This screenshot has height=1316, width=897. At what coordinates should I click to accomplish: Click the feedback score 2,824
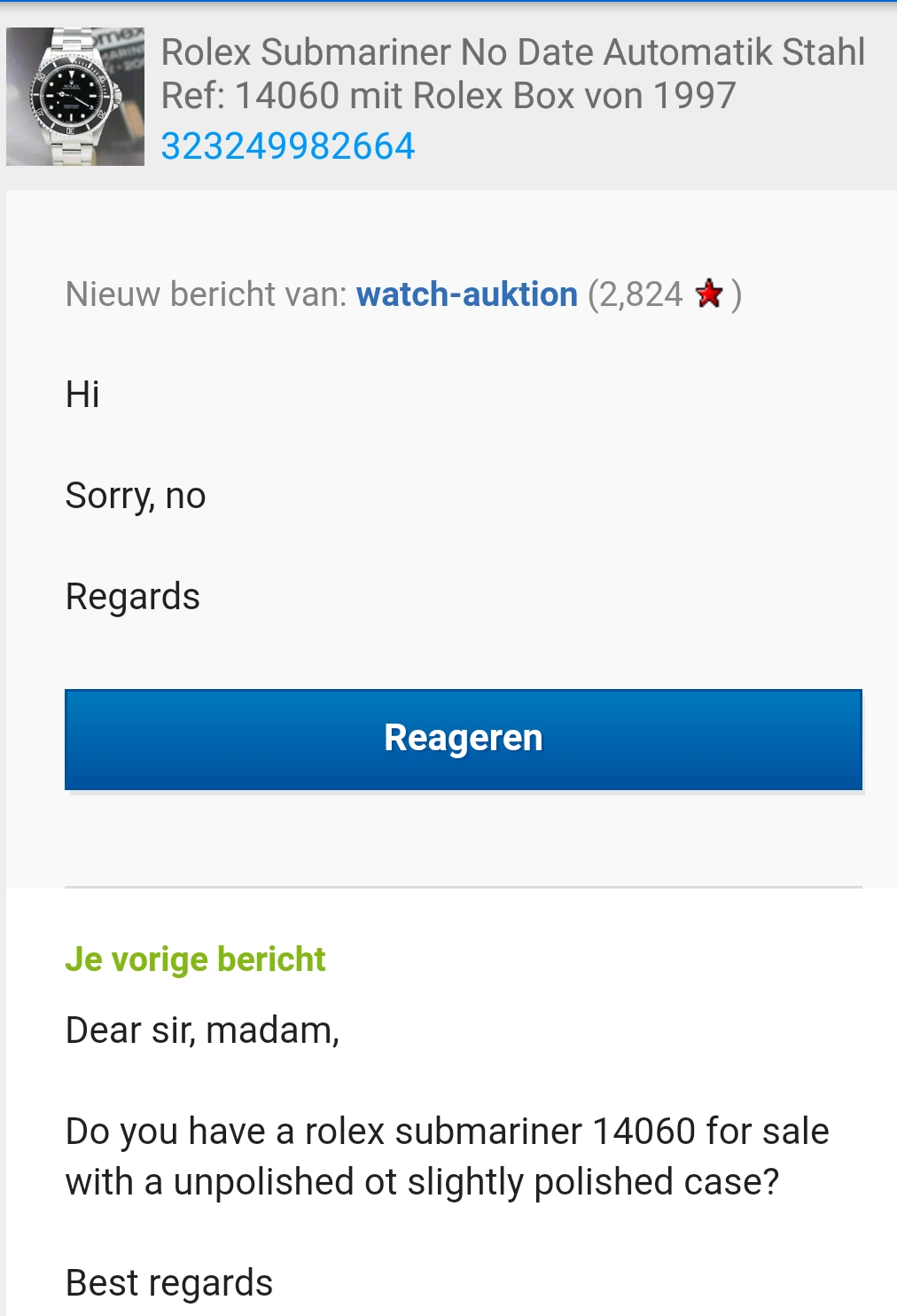point(641,294)
